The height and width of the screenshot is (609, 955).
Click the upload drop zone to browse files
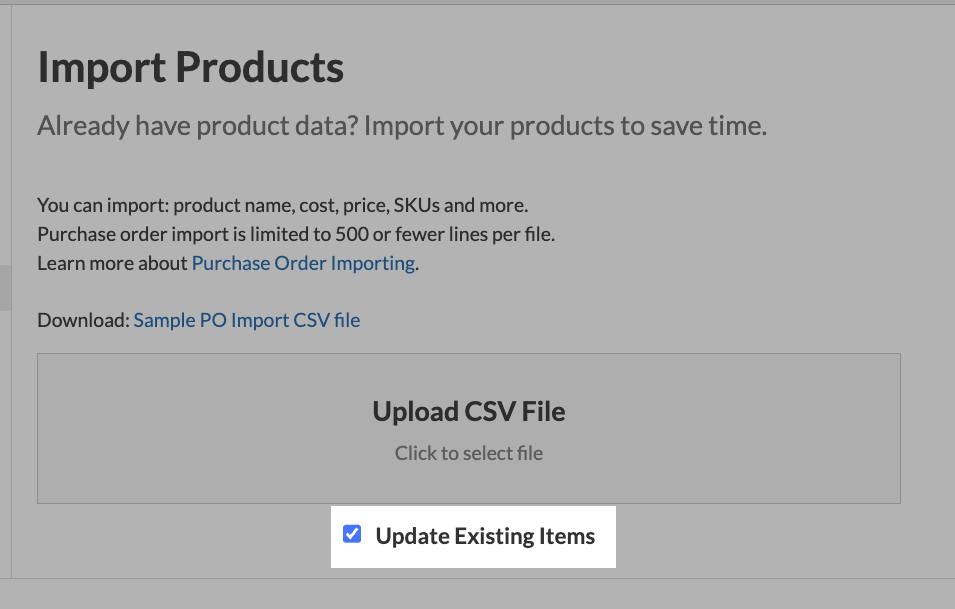pyautogui.click(x=468, y=428)
